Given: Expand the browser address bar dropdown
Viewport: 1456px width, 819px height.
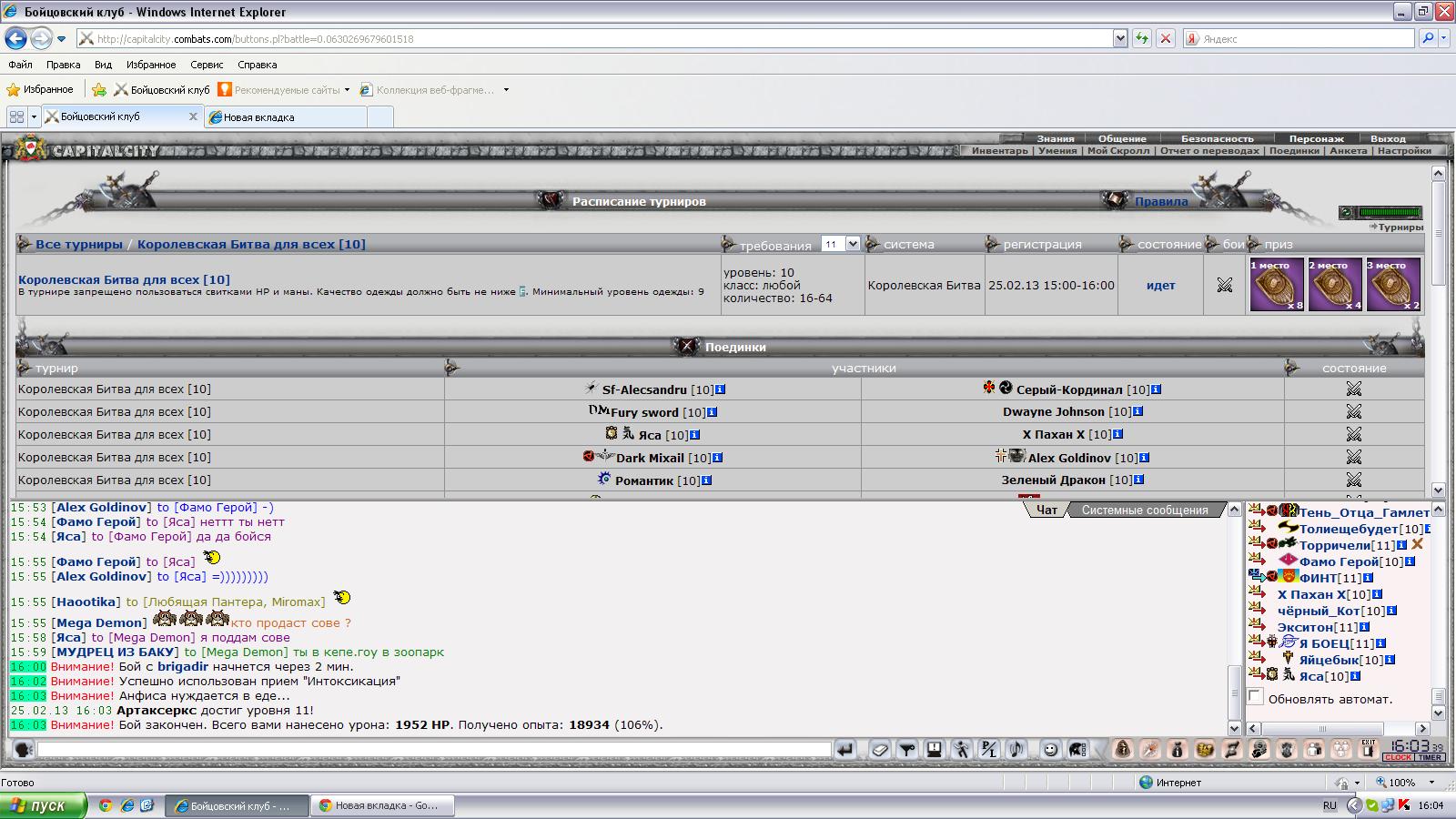Looking at the screenshot, I should click(x=1120, y=38).
